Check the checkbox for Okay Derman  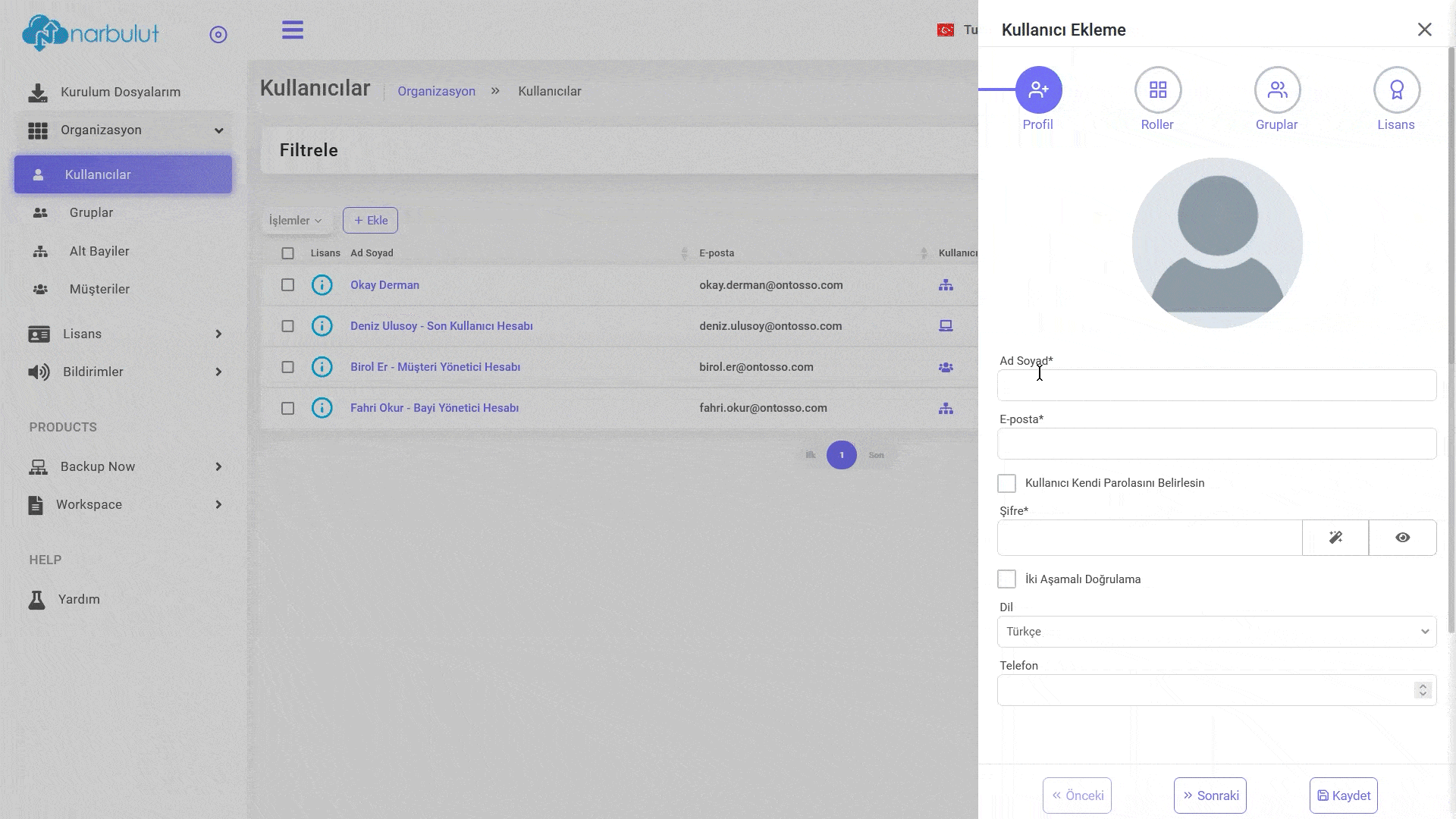click(287, 285)
